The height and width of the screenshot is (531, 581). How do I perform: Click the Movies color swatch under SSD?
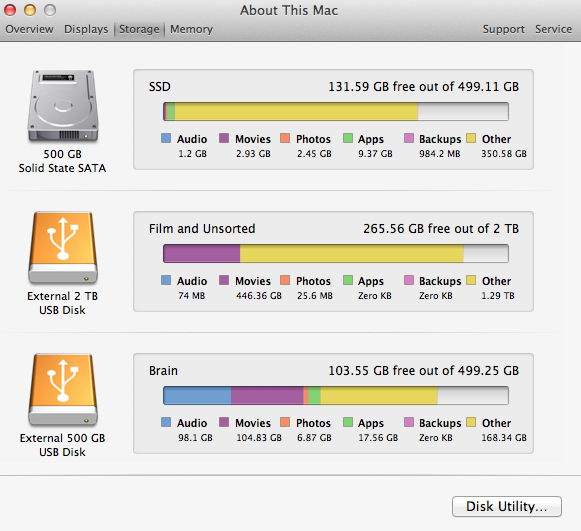tap(224, 138)
